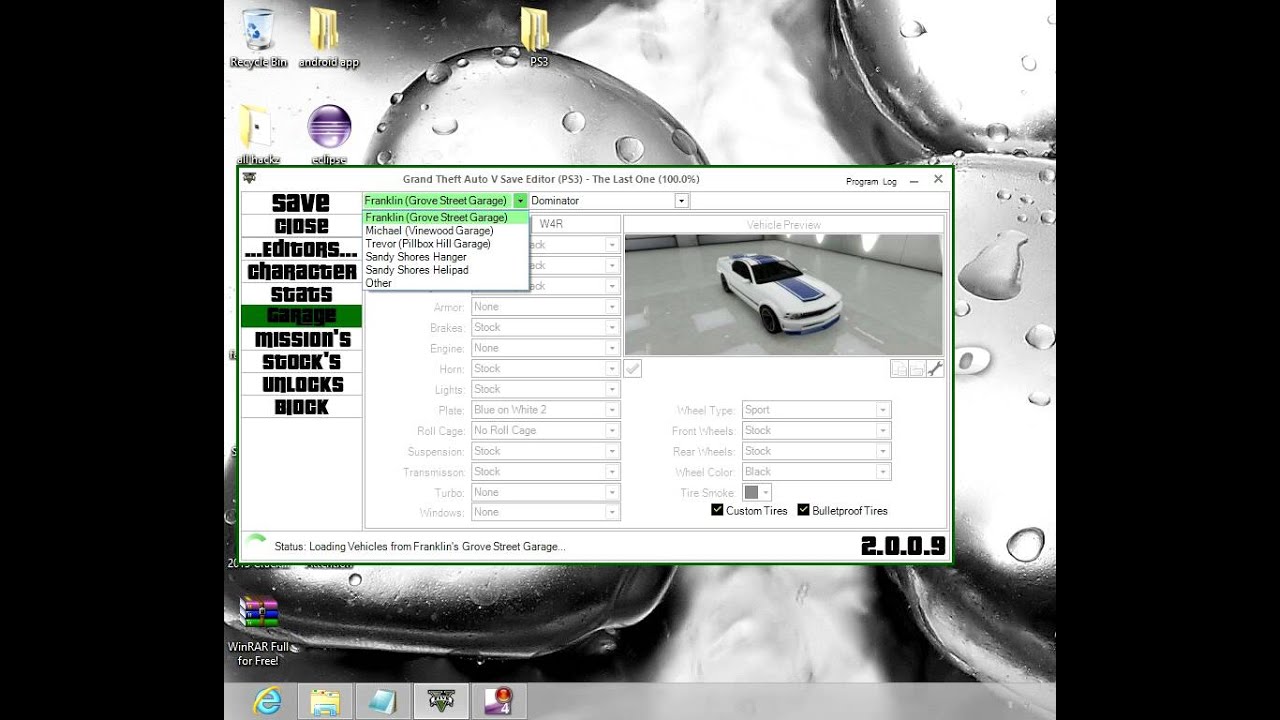Expand the Armor dropdown
The width and height of the screenshot is (1280, 720).
[x=545, y=307]
